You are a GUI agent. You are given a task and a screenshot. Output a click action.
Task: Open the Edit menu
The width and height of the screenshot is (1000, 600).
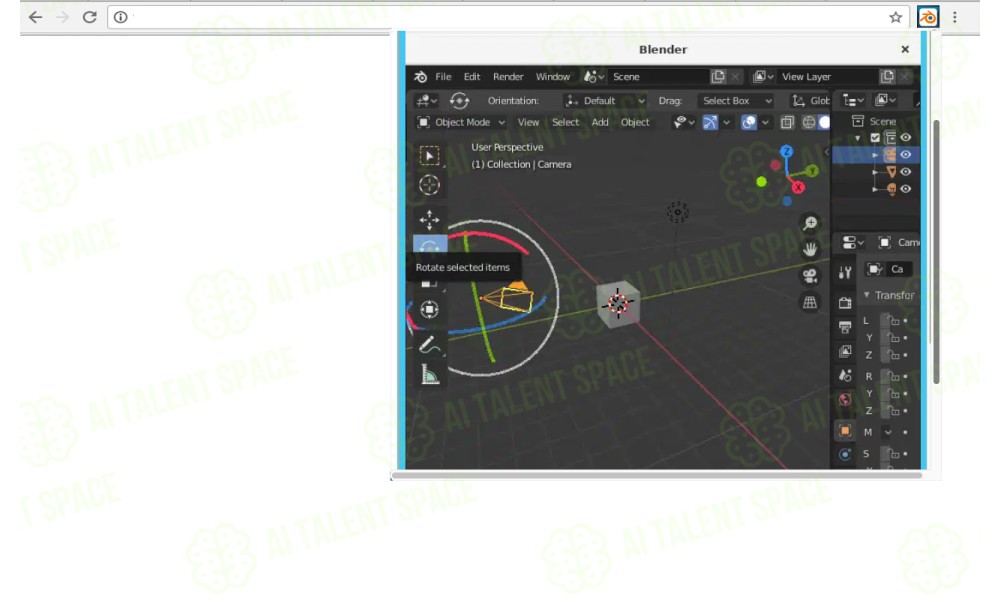click(x=472, y=77)
